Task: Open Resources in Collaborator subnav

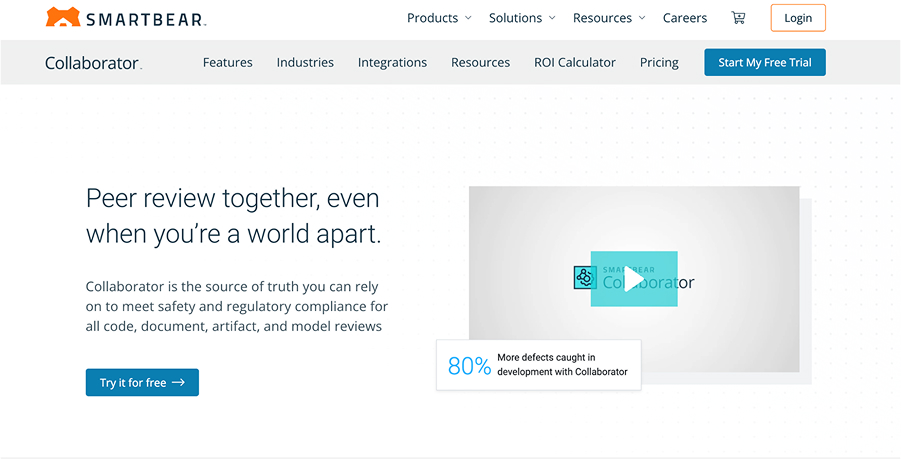Action: pyautogui.click(x=480, y=62)
